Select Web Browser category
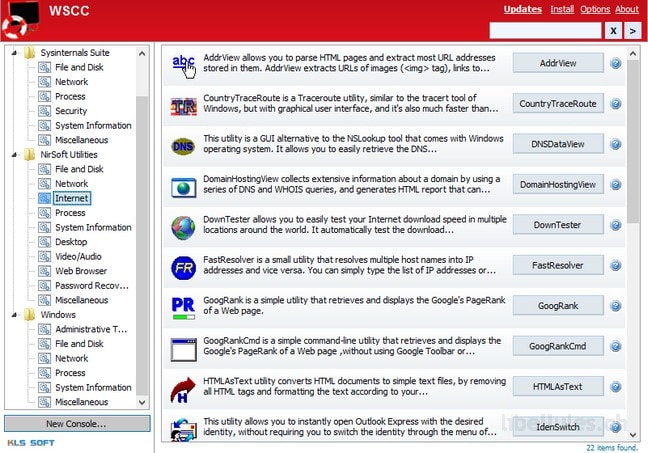 81,271
